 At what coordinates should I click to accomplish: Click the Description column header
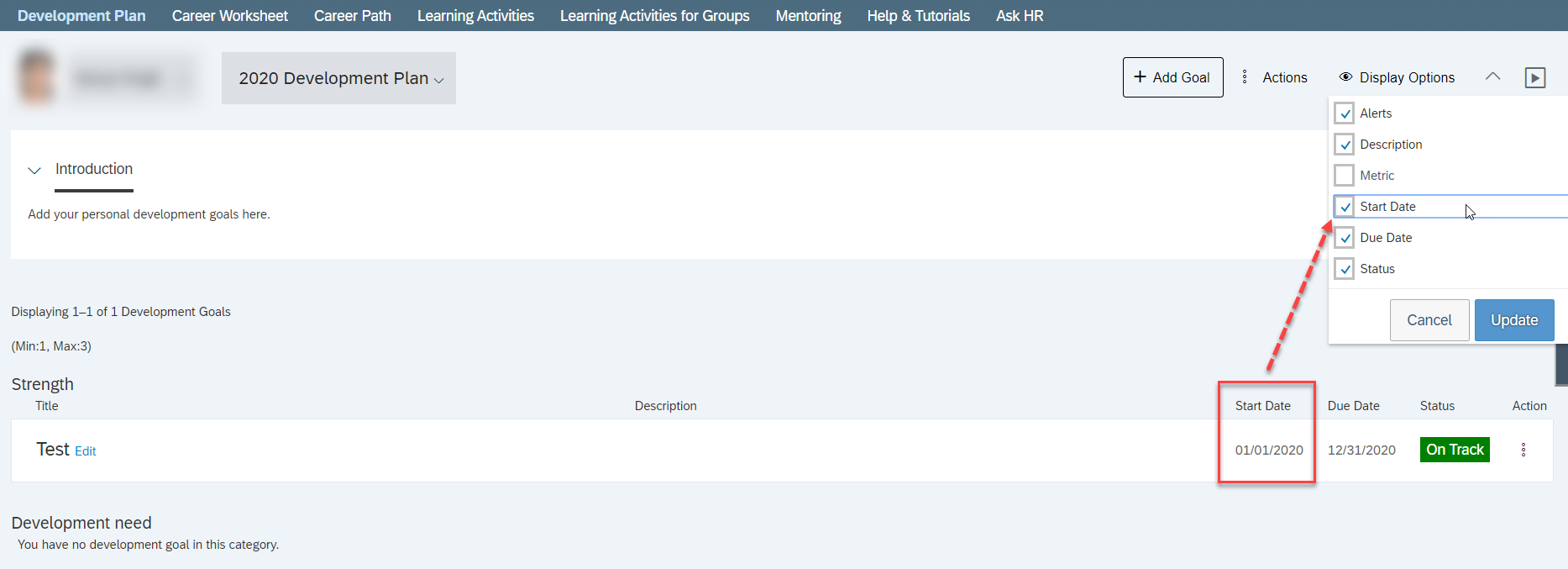coord(666,406)
